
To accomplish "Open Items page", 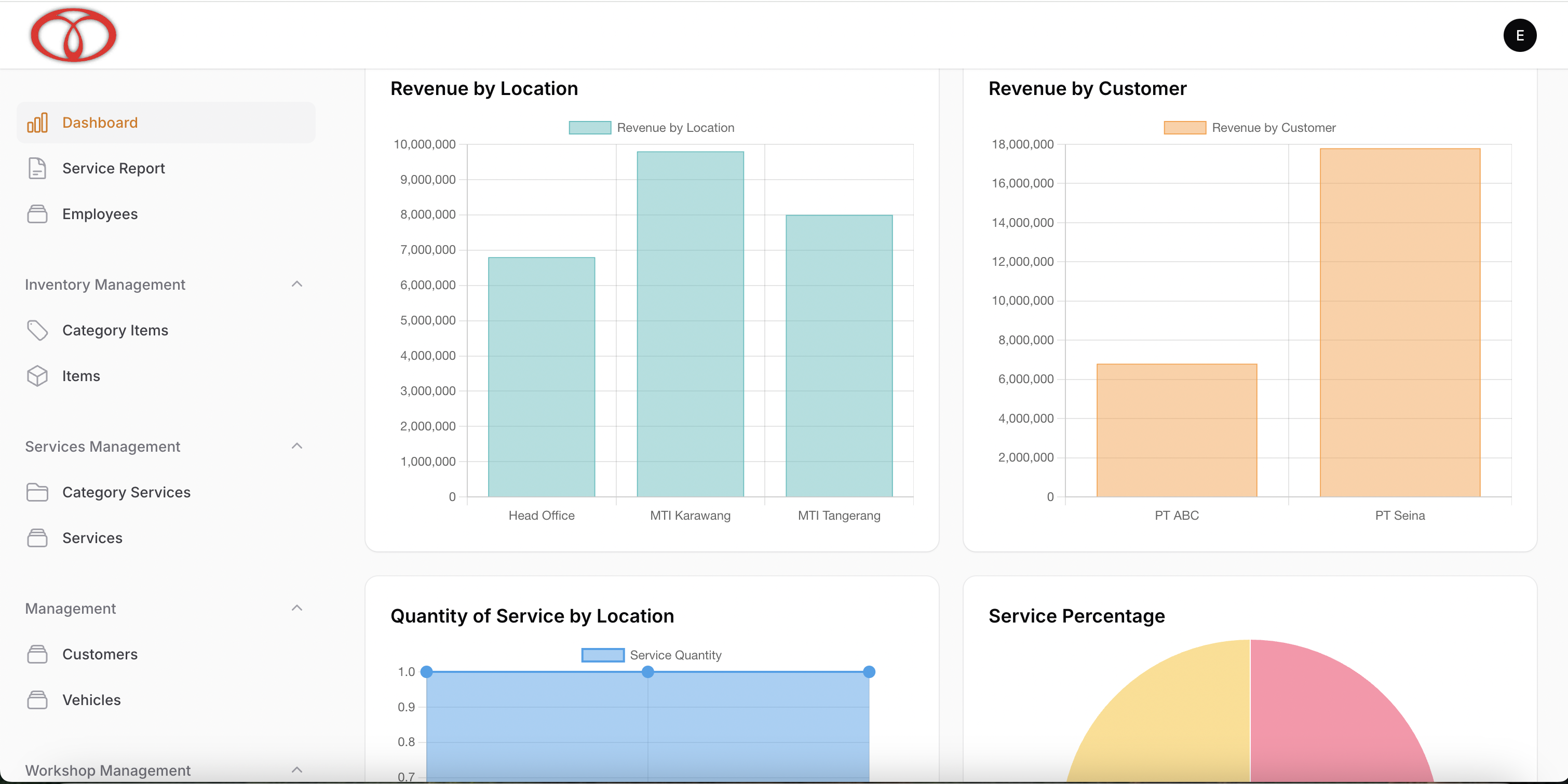I will coord(166,375).
